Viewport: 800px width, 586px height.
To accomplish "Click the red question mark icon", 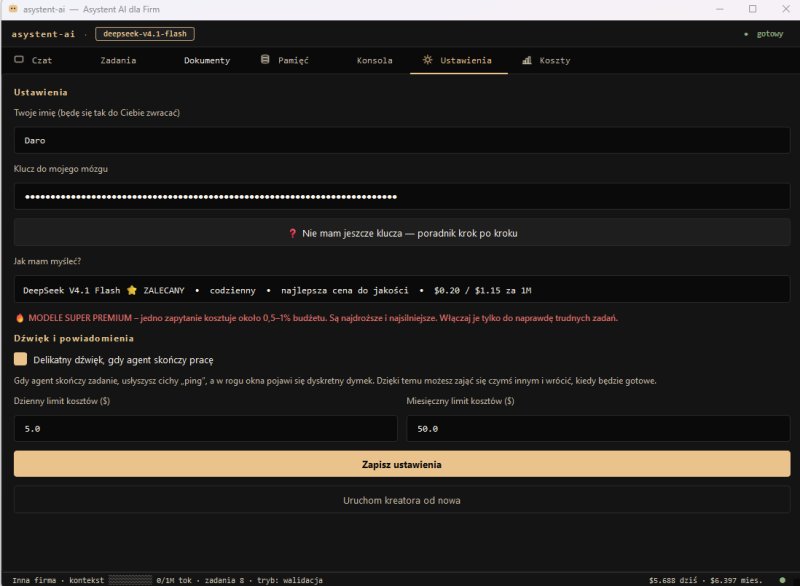I will tap(292, 234).
